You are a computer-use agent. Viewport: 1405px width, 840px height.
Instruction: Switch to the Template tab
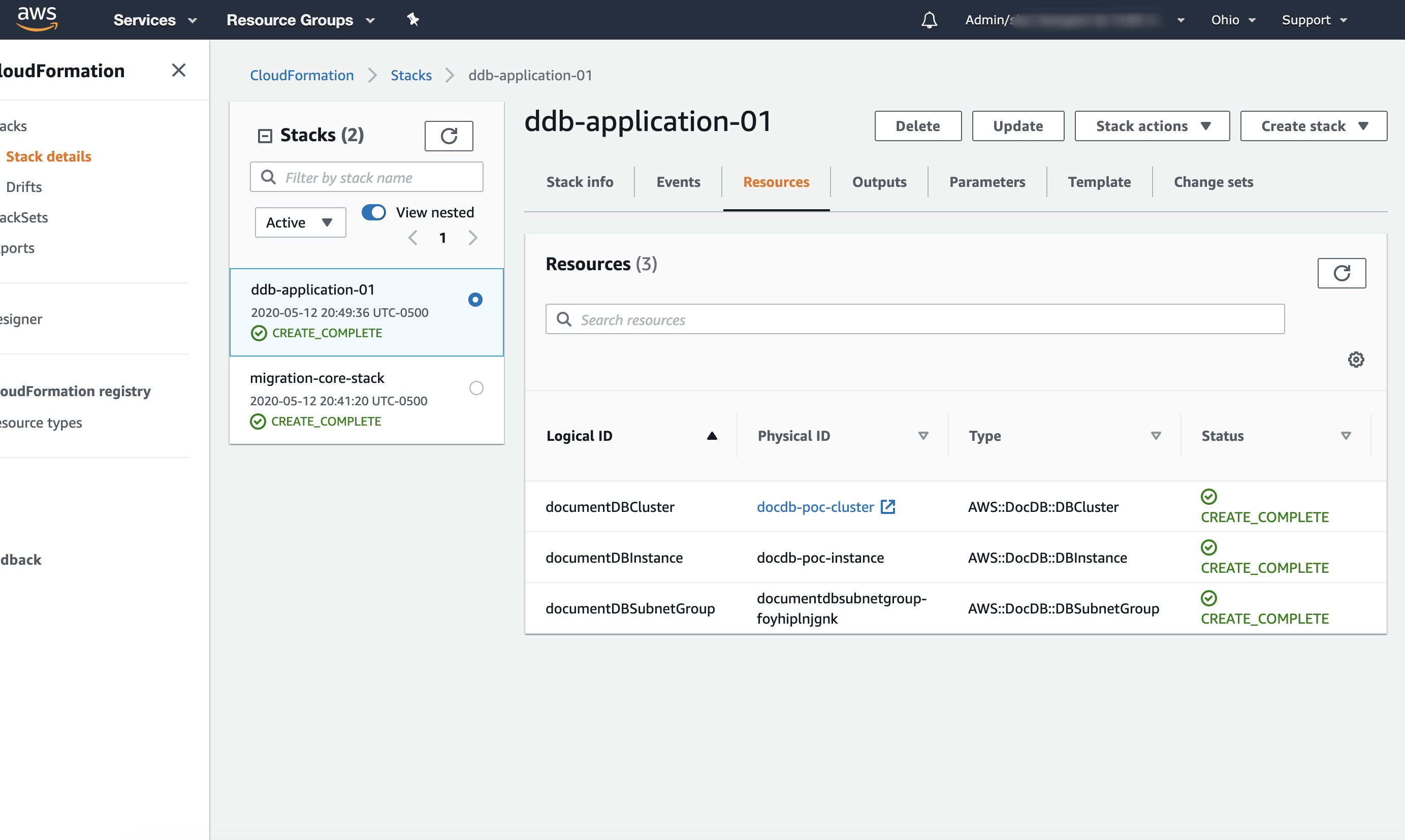click(x=1099, y=182)
